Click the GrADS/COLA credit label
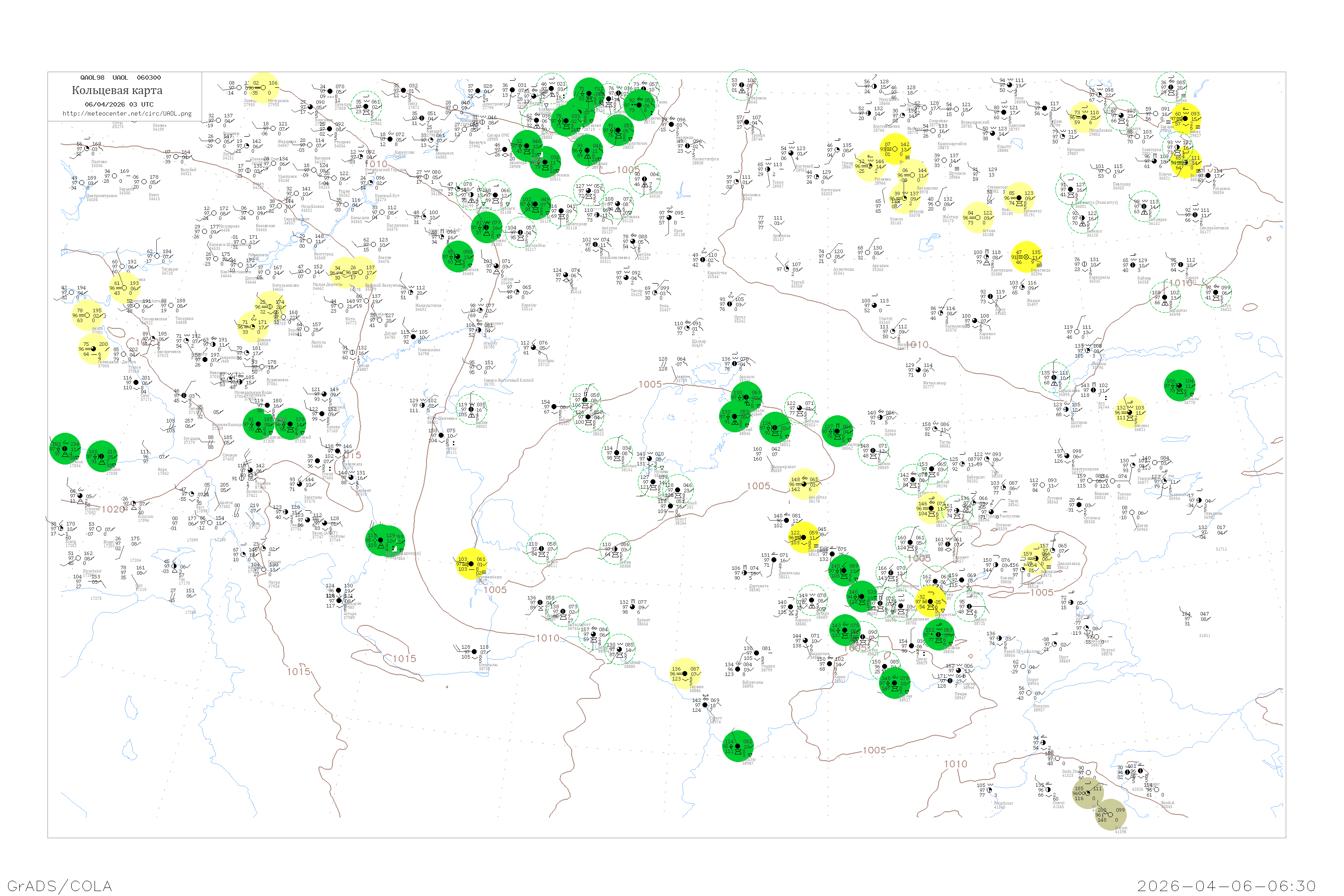This screenshot has width=1344, height=896. (x=60, y=886)
